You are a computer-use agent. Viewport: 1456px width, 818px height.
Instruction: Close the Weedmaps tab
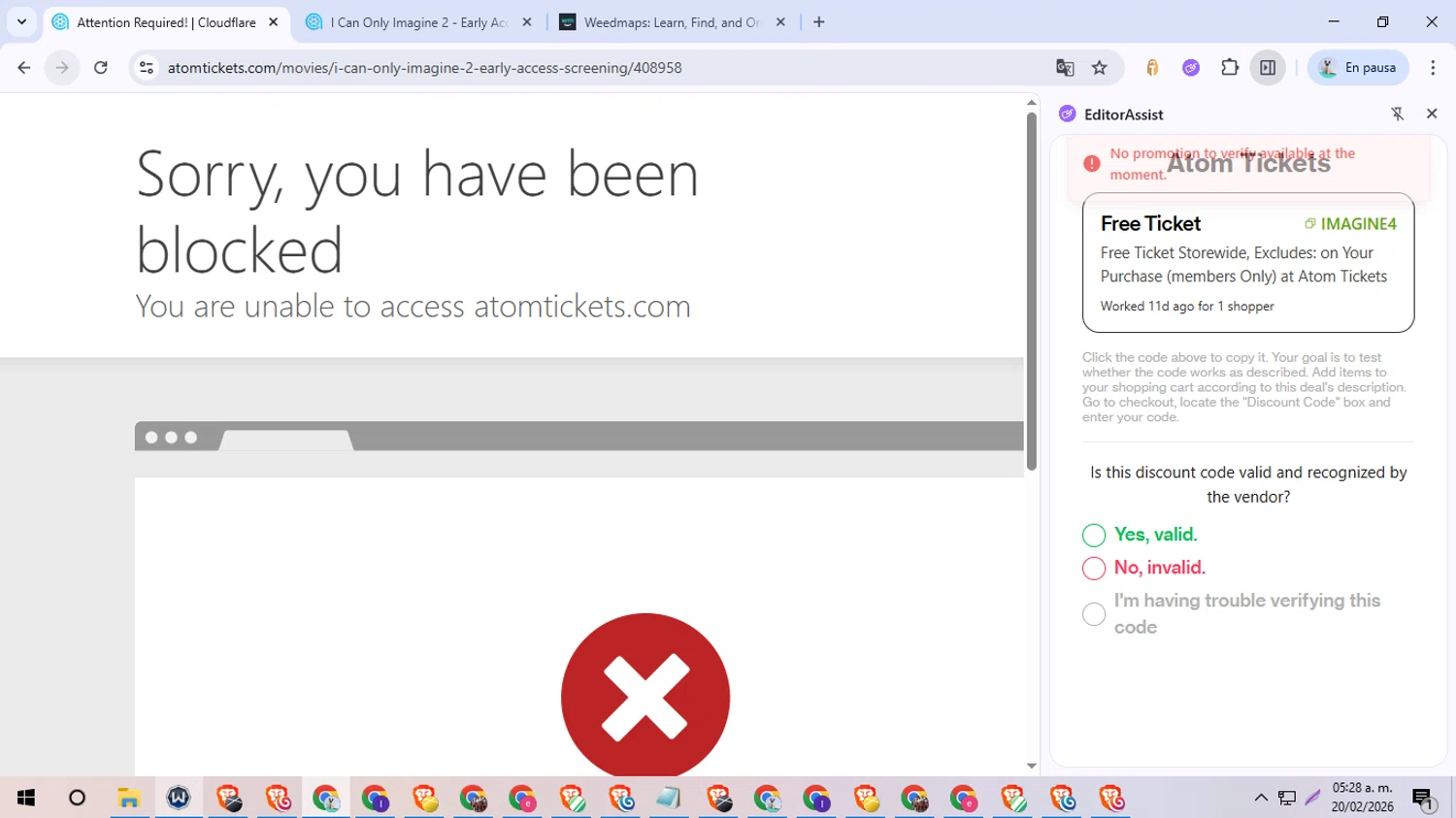tap(780, 22)
